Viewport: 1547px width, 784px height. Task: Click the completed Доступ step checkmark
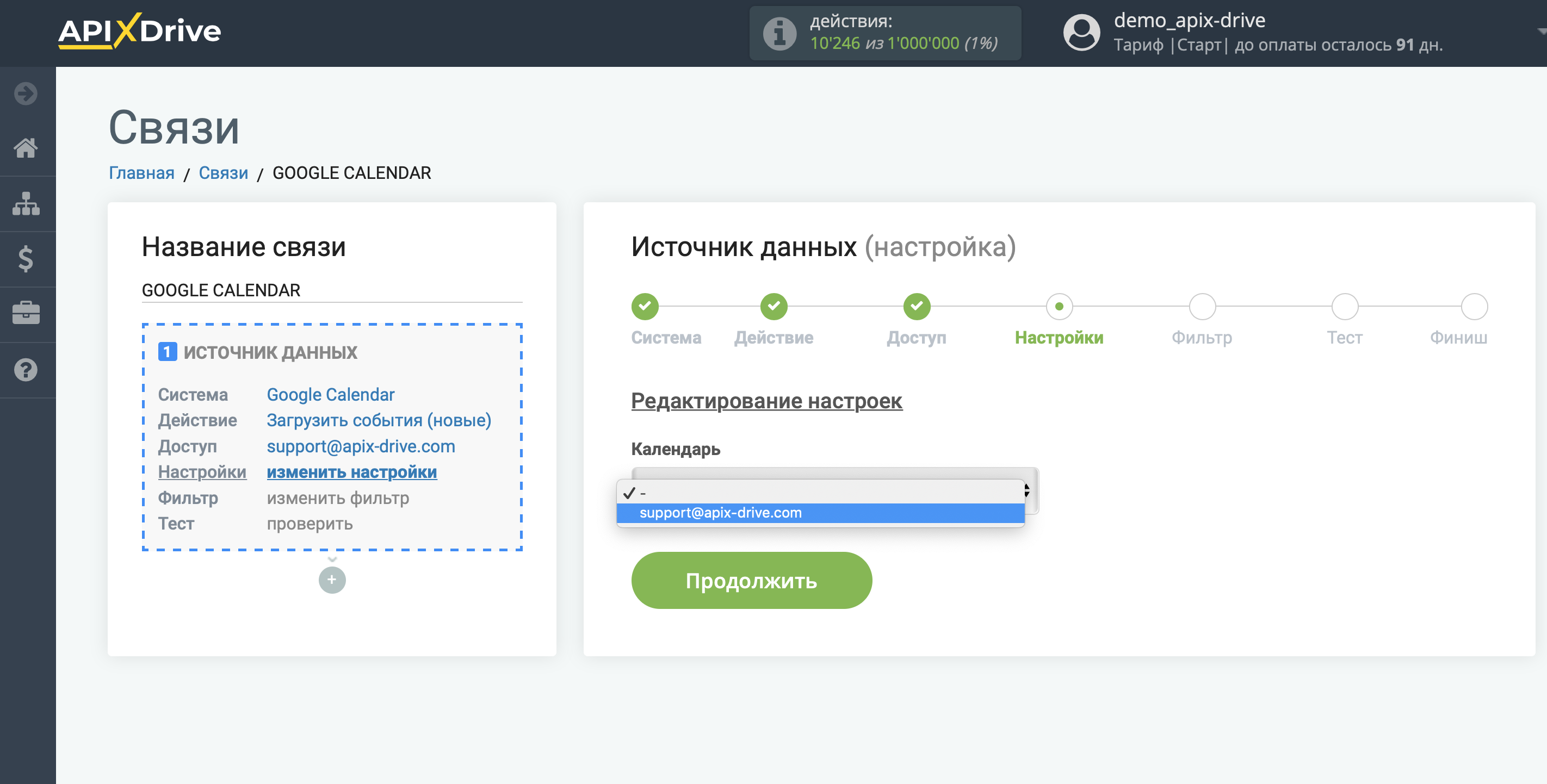917,306
